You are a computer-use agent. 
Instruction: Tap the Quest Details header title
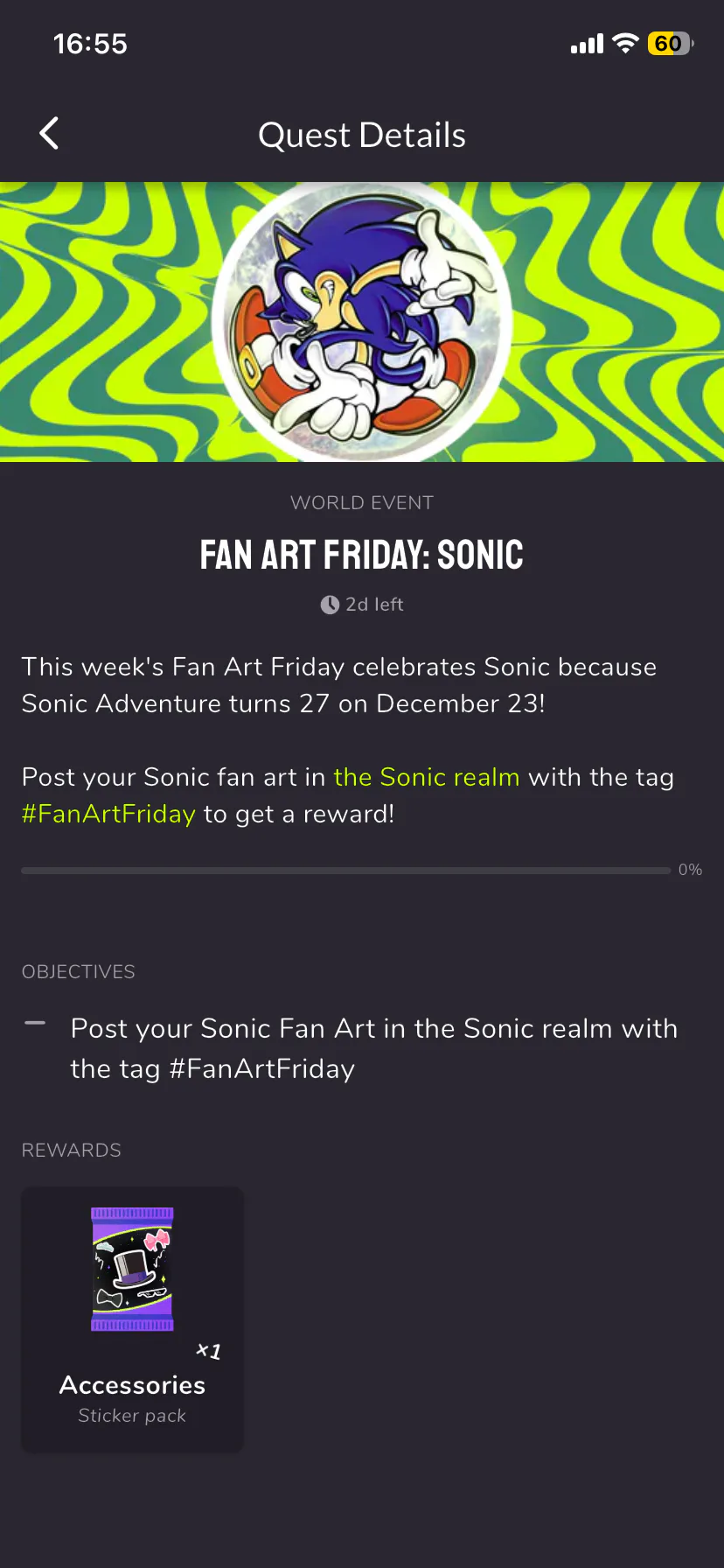click(362, 136)
